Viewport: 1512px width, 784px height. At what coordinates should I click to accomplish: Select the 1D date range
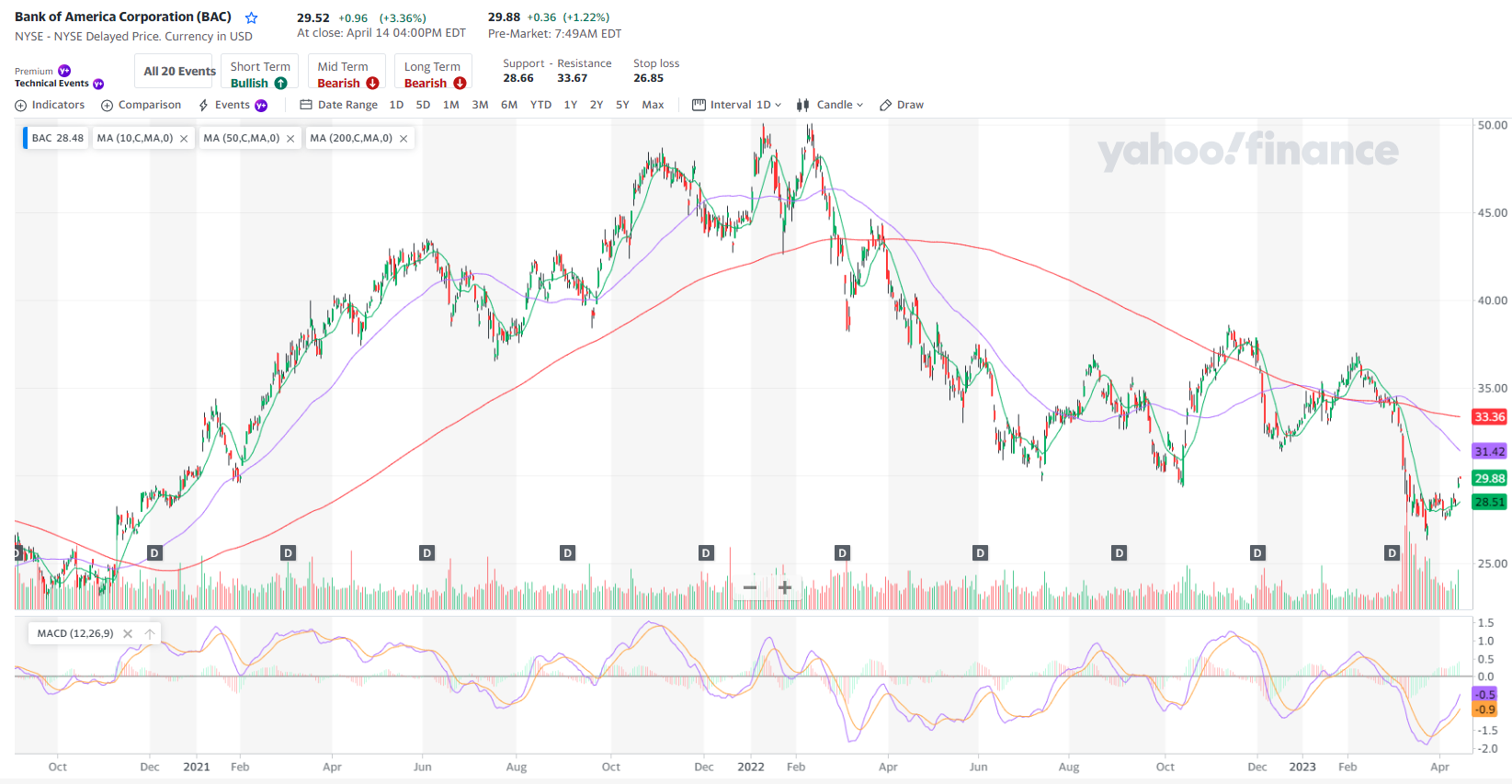tap(396, 105)
